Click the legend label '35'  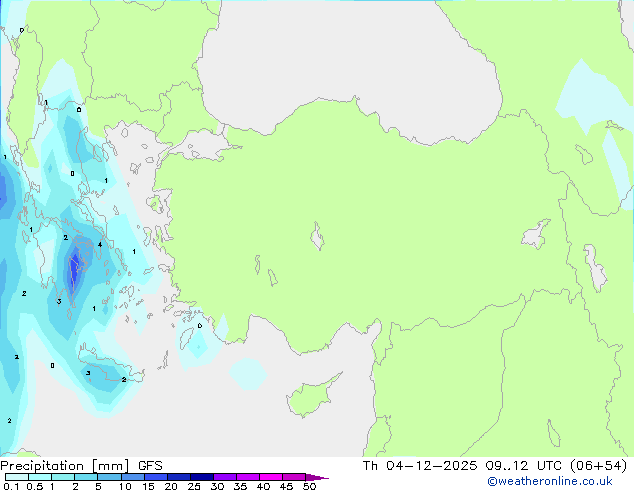pyautogui.click(x=240, y=486)
